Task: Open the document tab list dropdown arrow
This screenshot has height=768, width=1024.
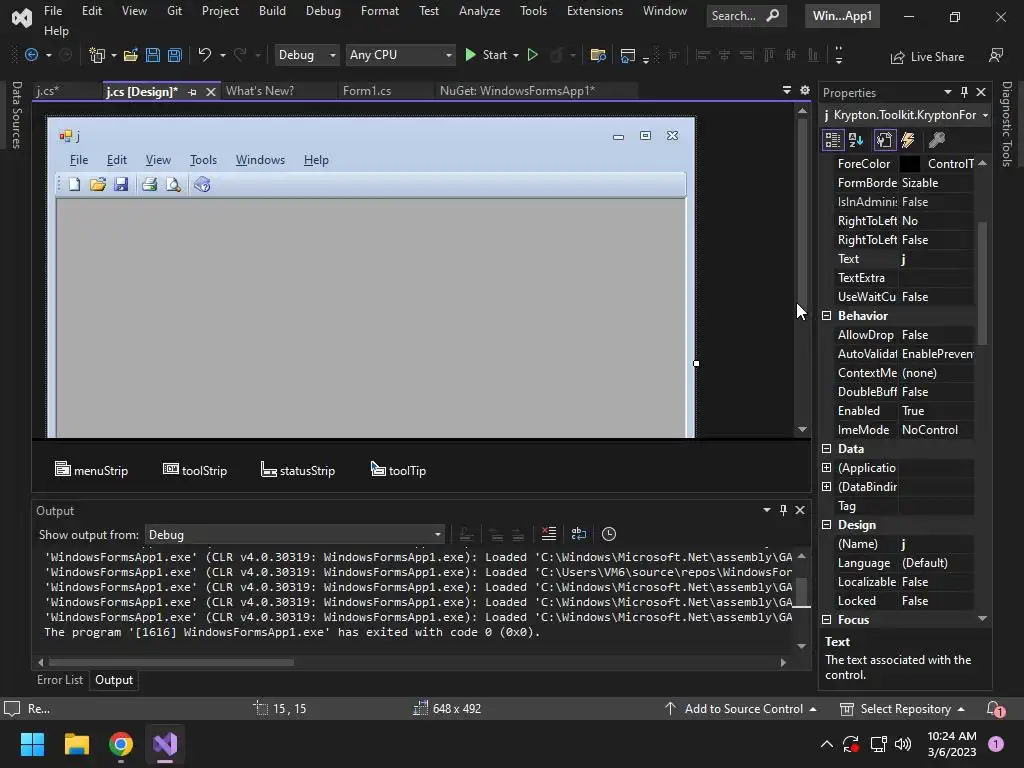Action: pos(787,90)
